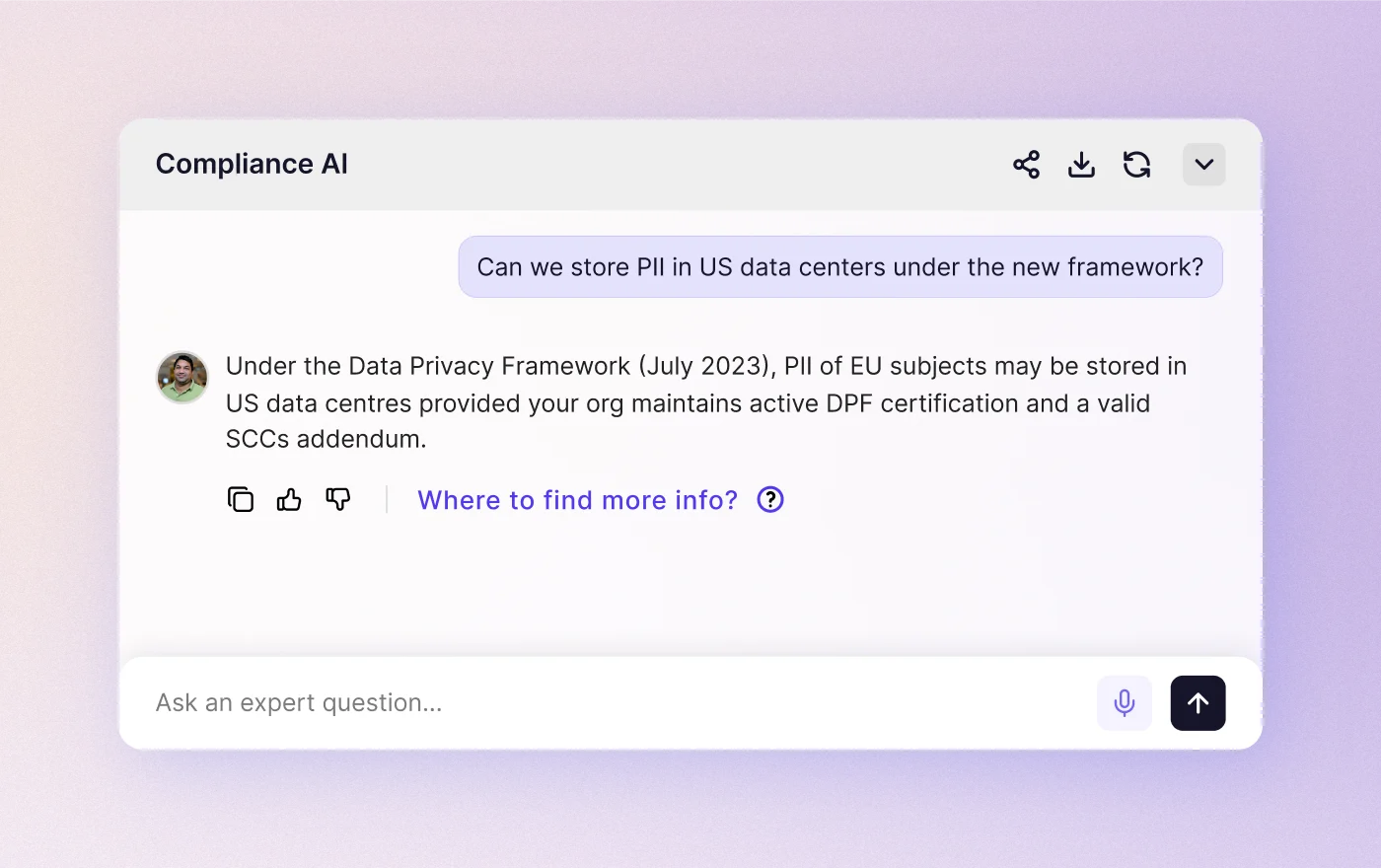The image size is (1381, 868).
Task: Click the answer text about Data Privacy Framework
Action: tap(706, 402)
